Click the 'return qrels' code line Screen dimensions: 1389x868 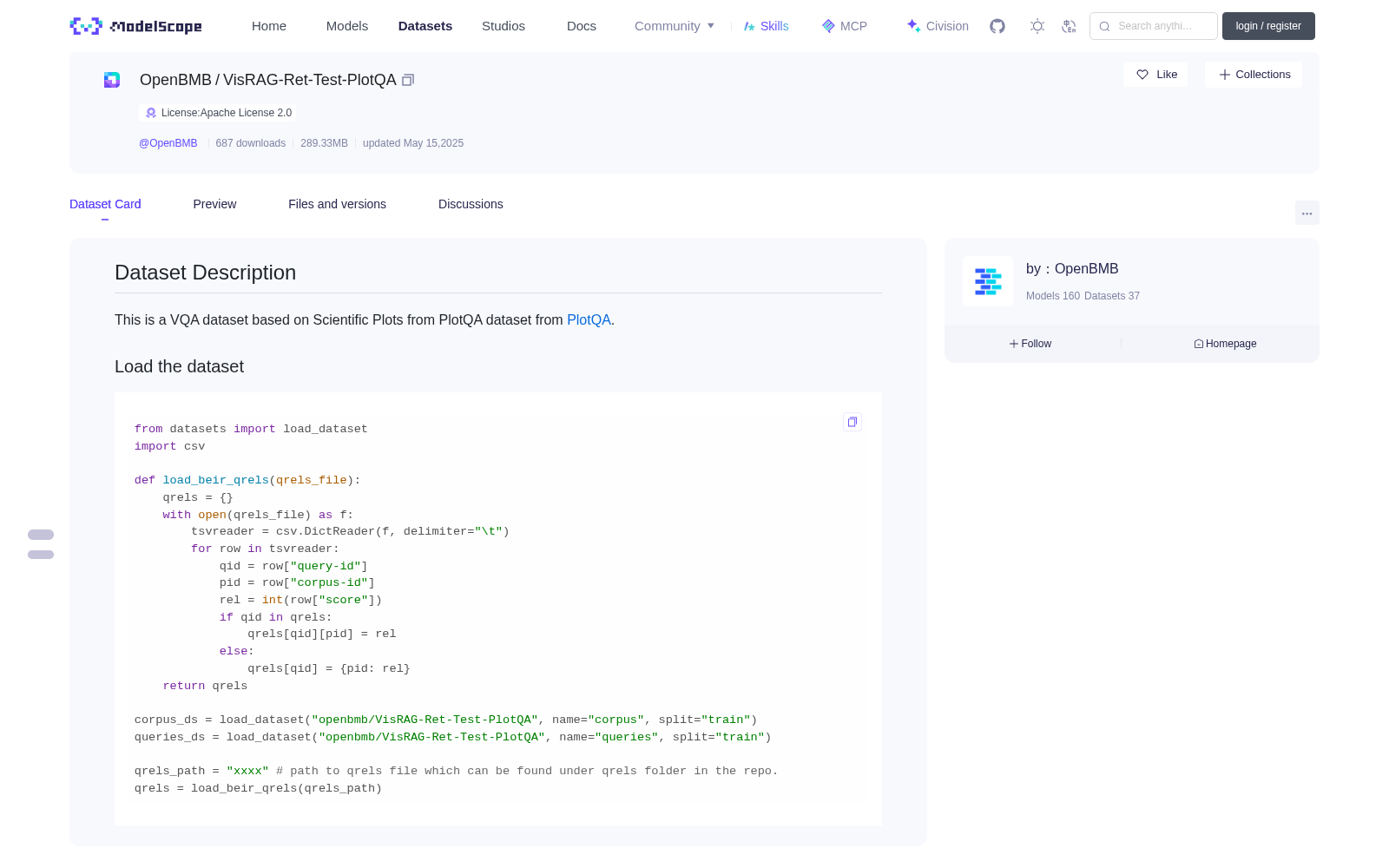205,686
